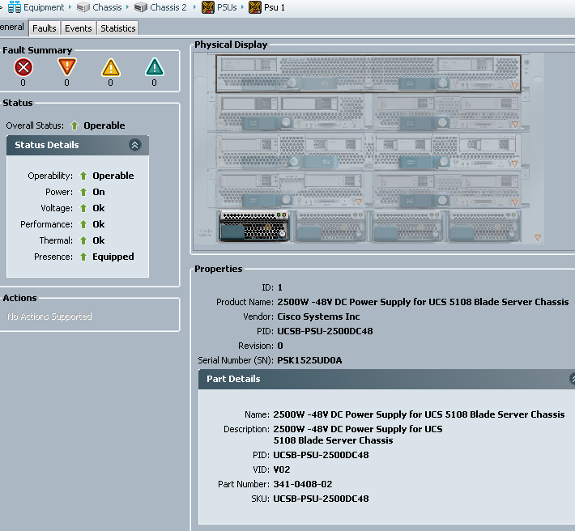Viewport: 575px width, 531px height.
Task: Click the Part Details Description value
Action: (x=358, y=435)
